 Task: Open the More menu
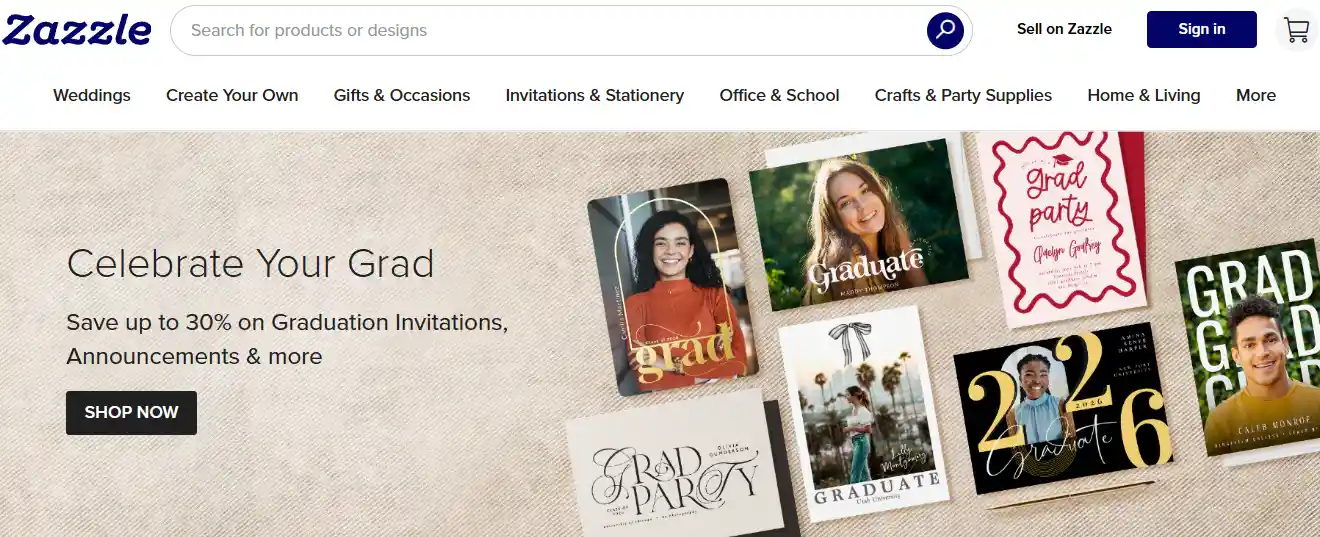coord(1256,95)
